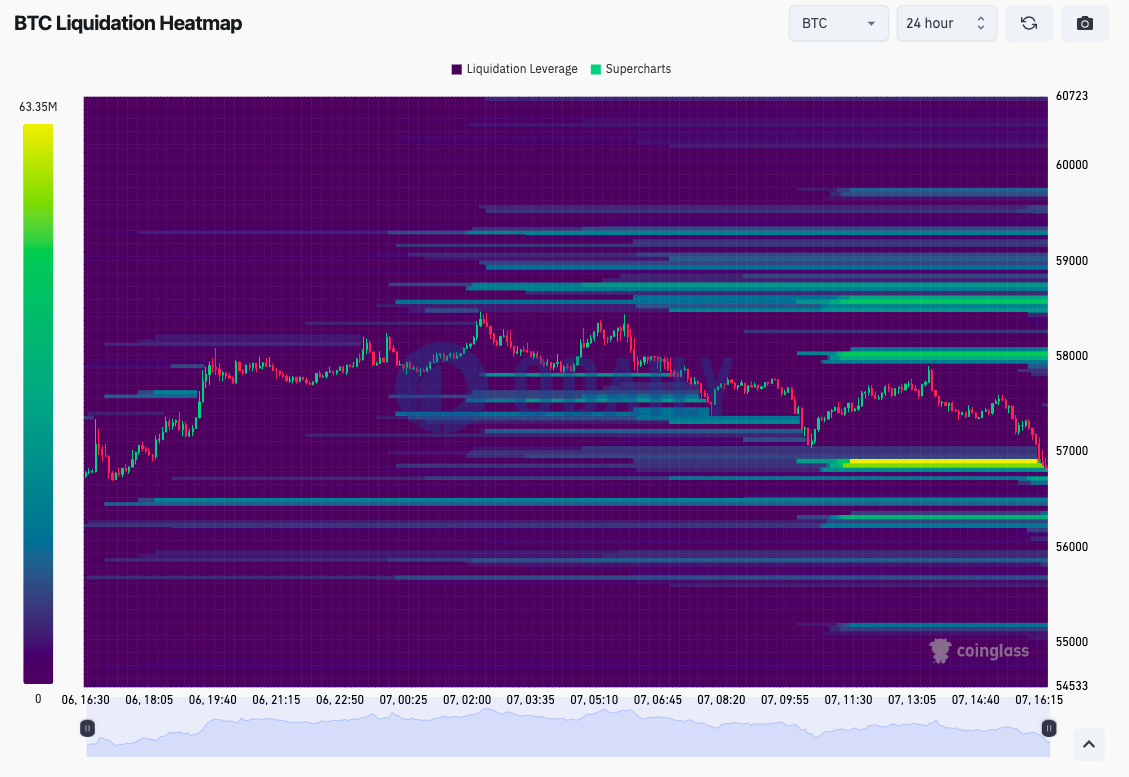The height and width of the screenshot is (777, 1129).
Task: Toggle the Liquidation Leverage legend series
Action: click(x=514, y=69)
